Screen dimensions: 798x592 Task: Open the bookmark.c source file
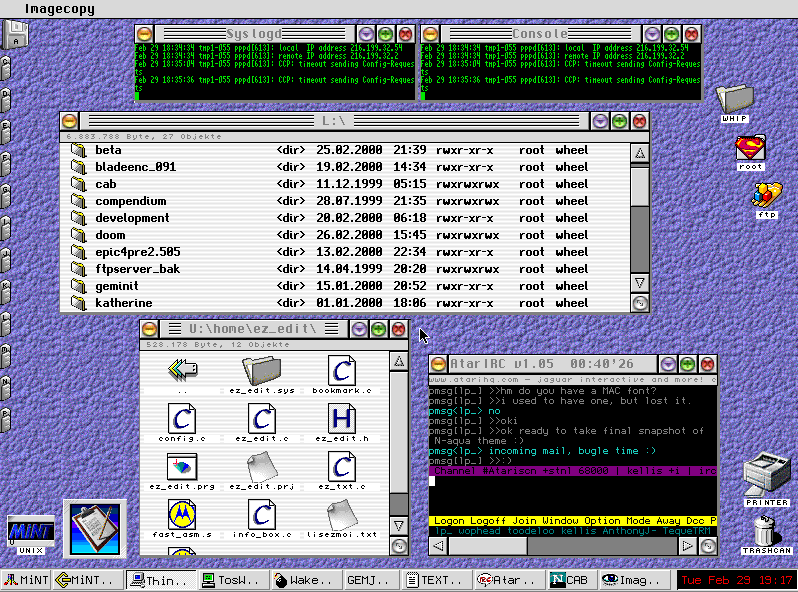(x=342, y=371)
